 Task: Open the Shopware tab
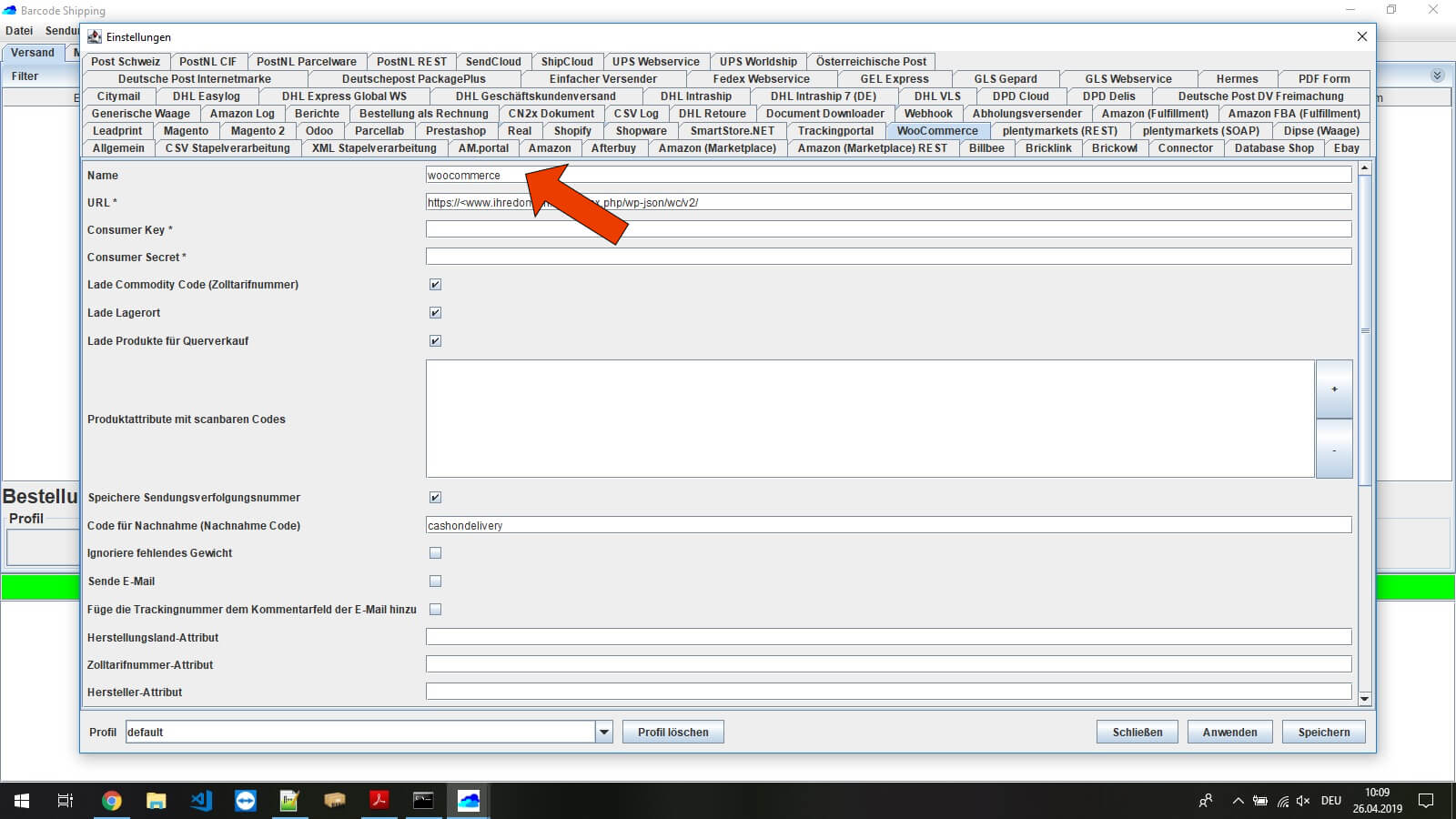pos(641,131)
